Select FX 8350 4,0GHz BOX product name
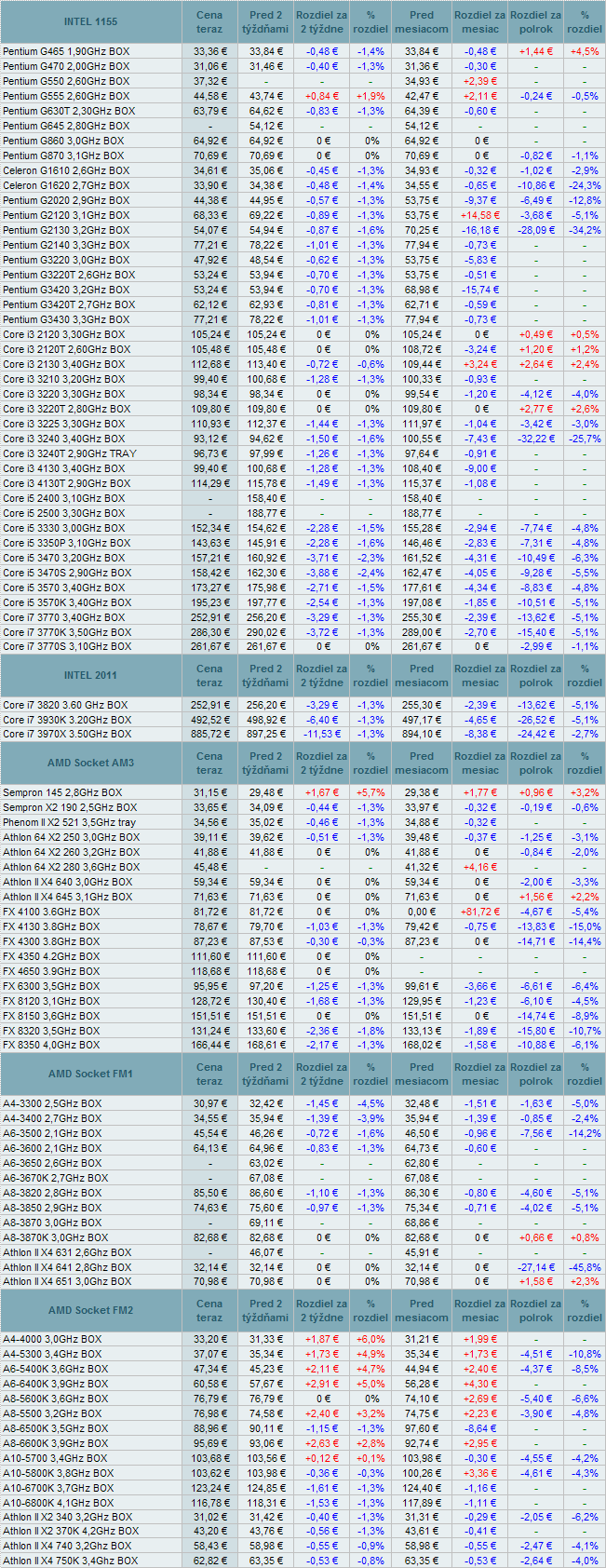This screenshot has height=1568, width=606. [x=51, y=1046]
